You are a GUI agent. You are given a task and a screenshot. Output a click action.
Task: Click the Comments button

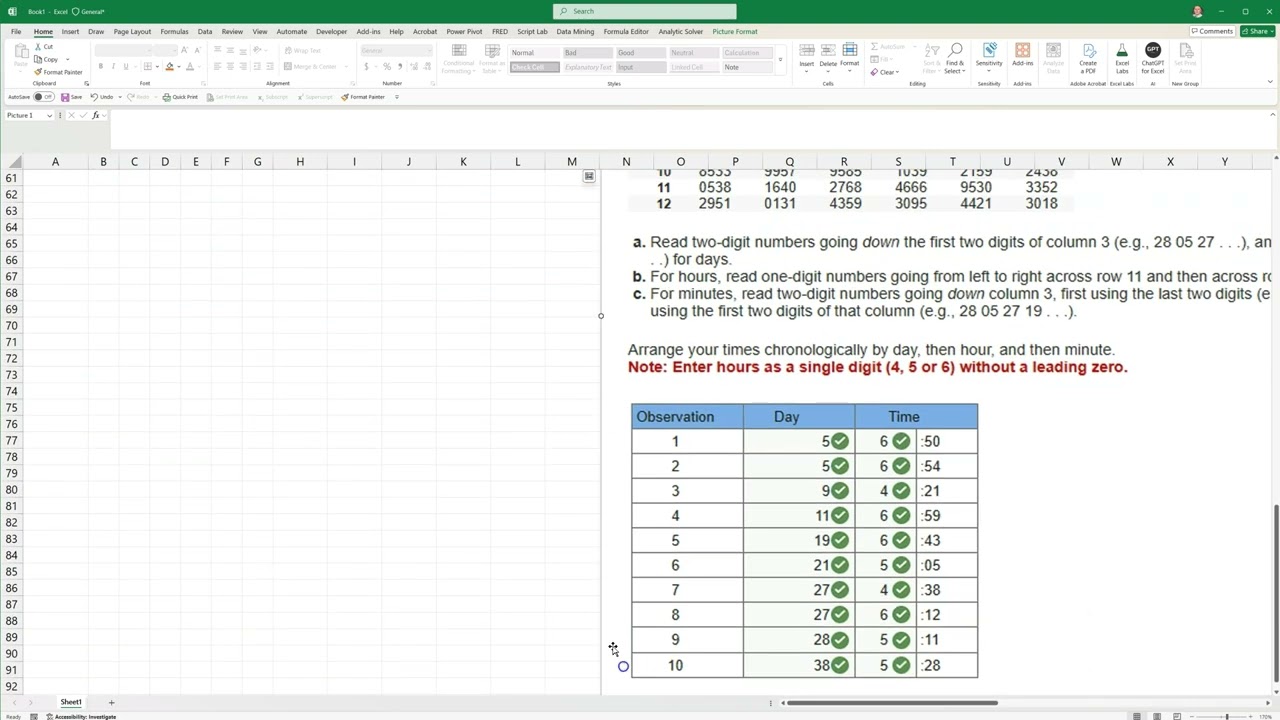[x=1211, y=31]
